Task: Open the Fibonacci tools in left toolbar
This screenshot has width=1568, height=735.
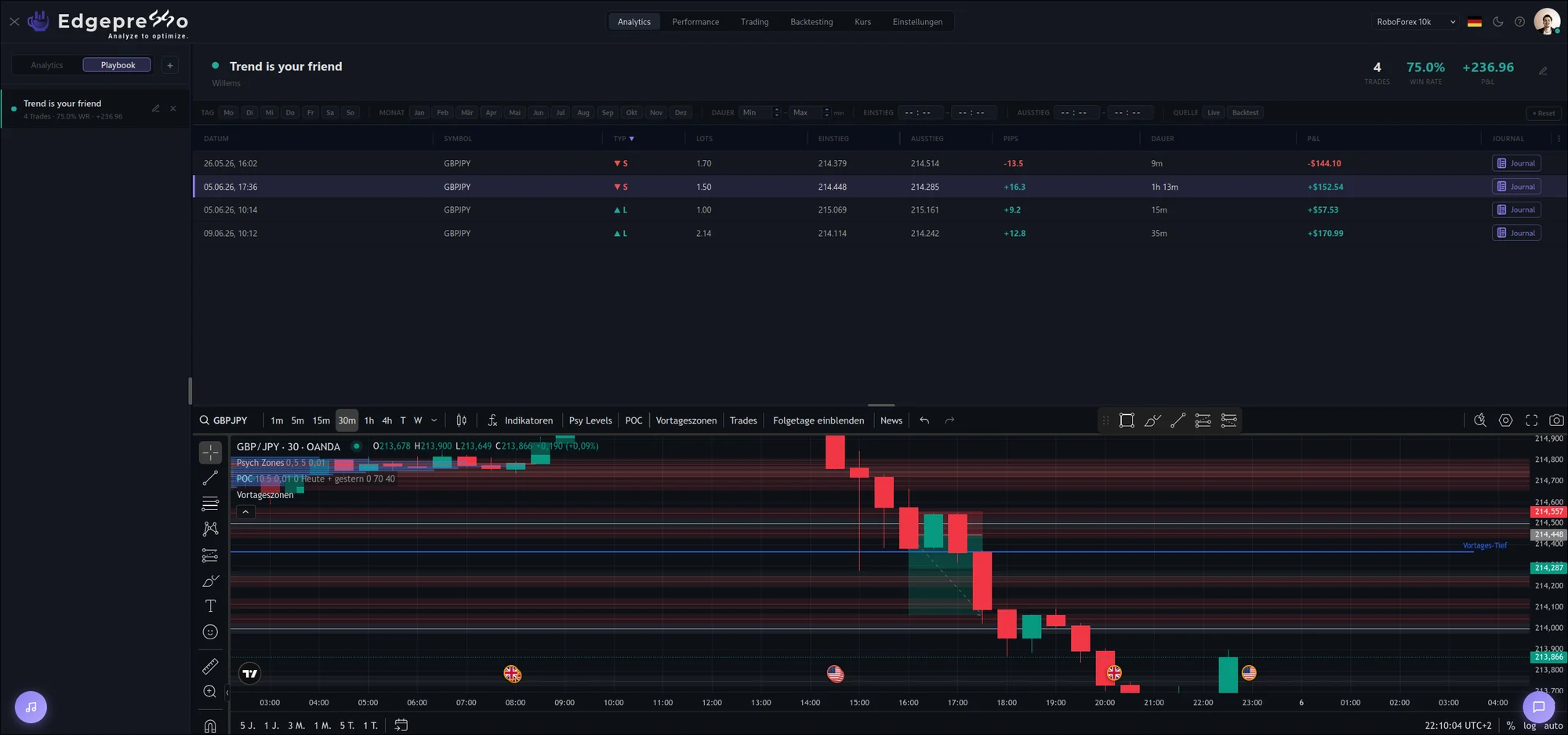Action: click(x=210, y=504)
